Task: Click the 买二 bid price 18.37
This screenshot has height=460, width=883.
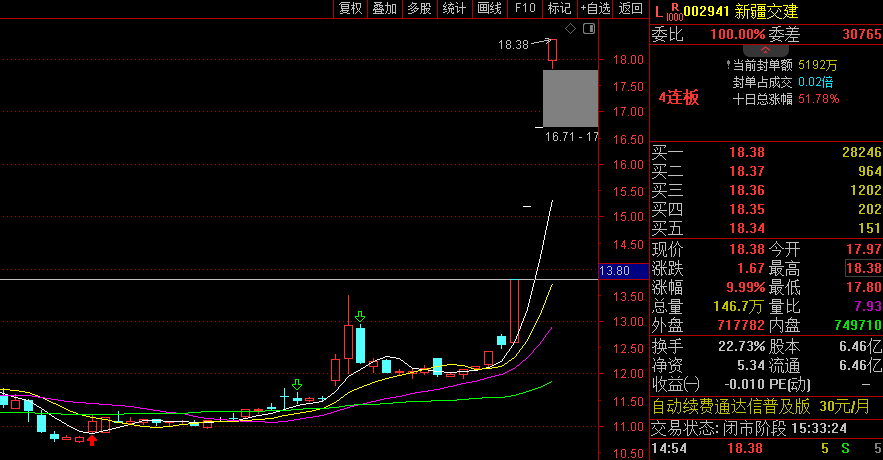Action: tap(747, 171)
